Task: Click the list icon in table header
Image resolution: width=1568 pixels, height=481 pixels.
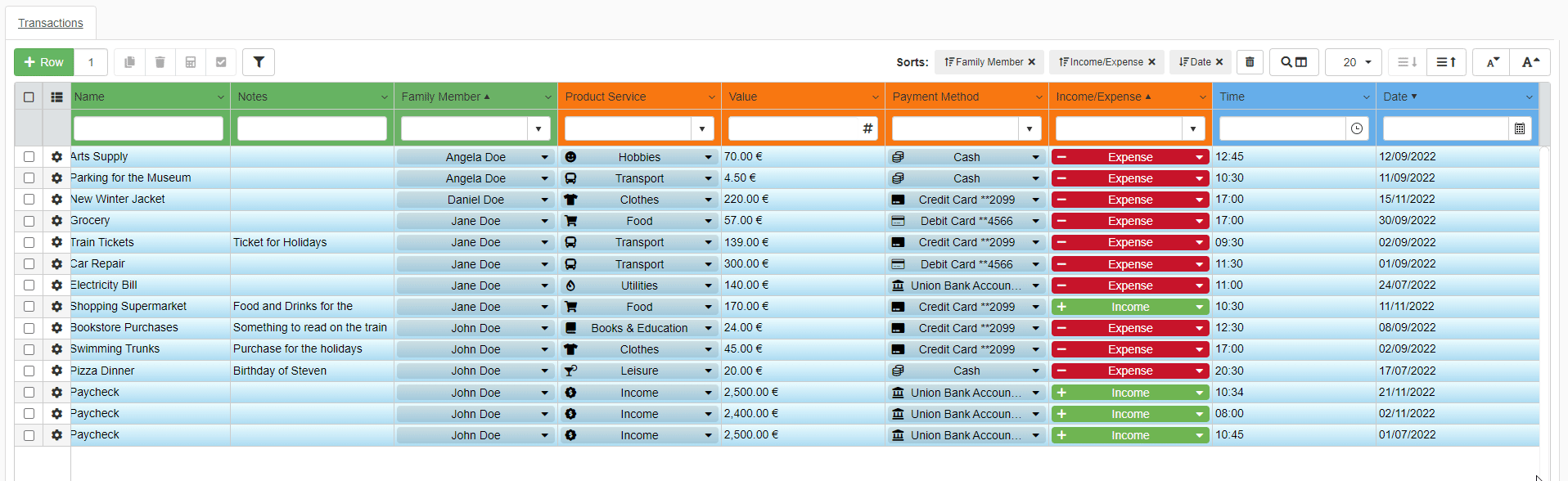Action: coord(56,97)
